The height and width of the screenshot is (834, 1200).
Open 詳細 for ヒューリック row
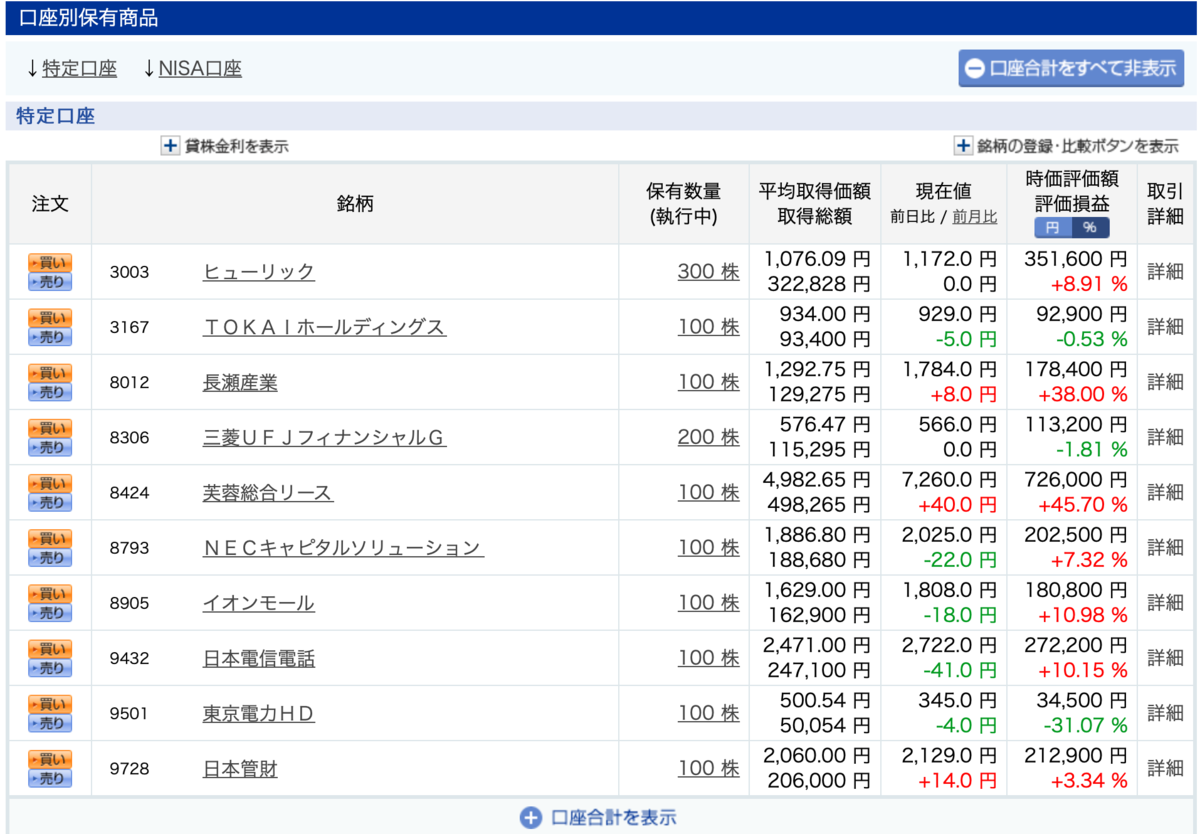(x=1165, y=272)
